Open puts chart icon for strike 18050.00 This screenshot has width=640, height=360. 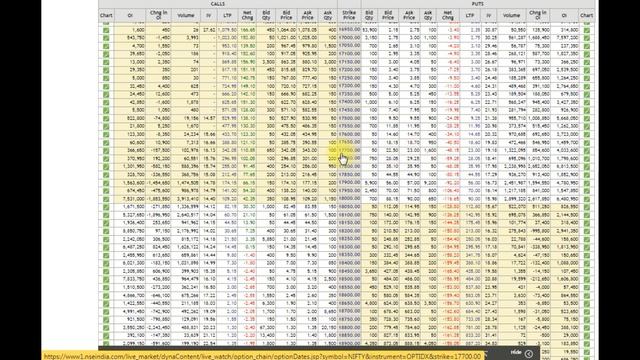click(x=587, y=207)
